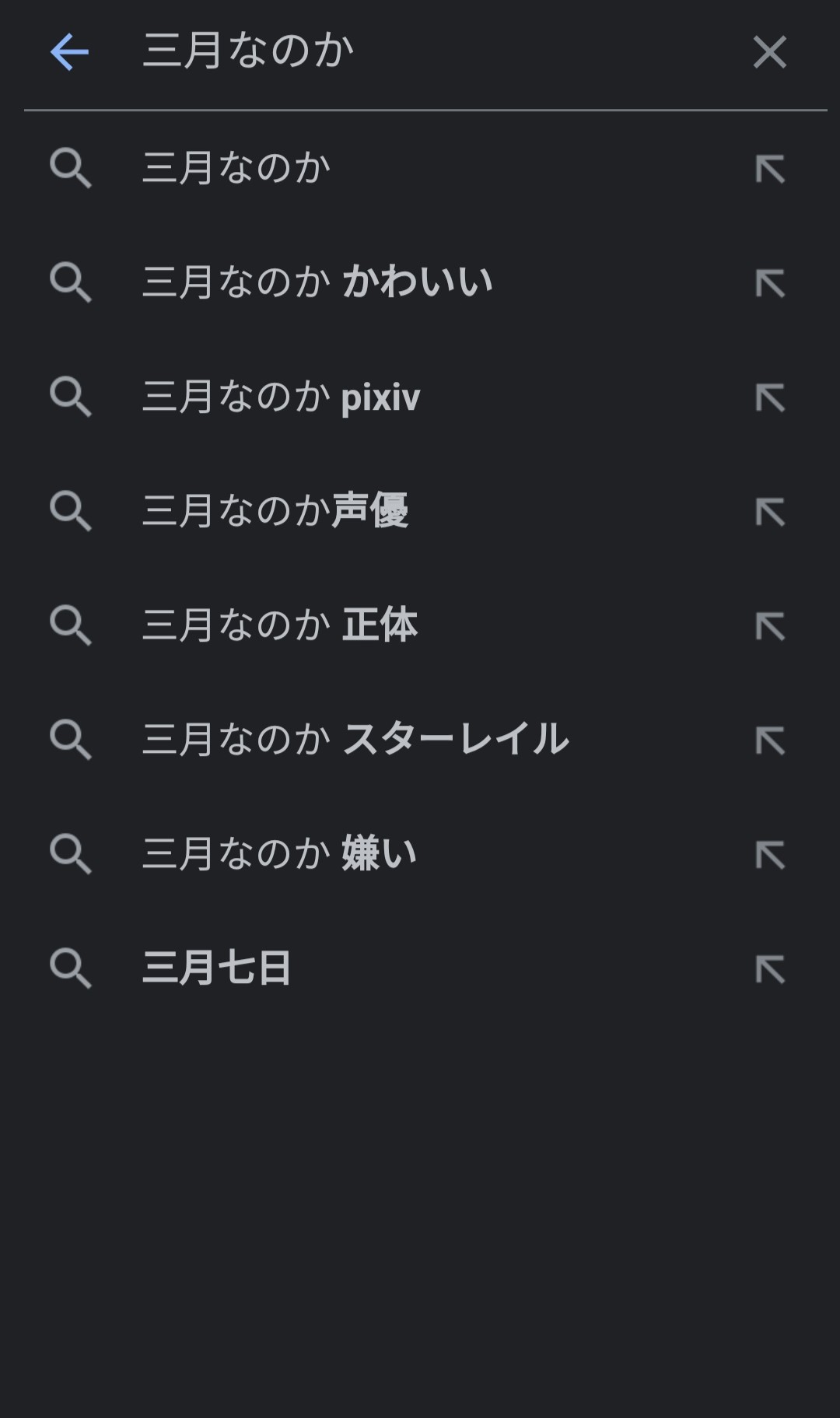Tap the fill arrow next to 声優
The height and width of the screenshot is (1418, 840).
[x=769, y=512]
